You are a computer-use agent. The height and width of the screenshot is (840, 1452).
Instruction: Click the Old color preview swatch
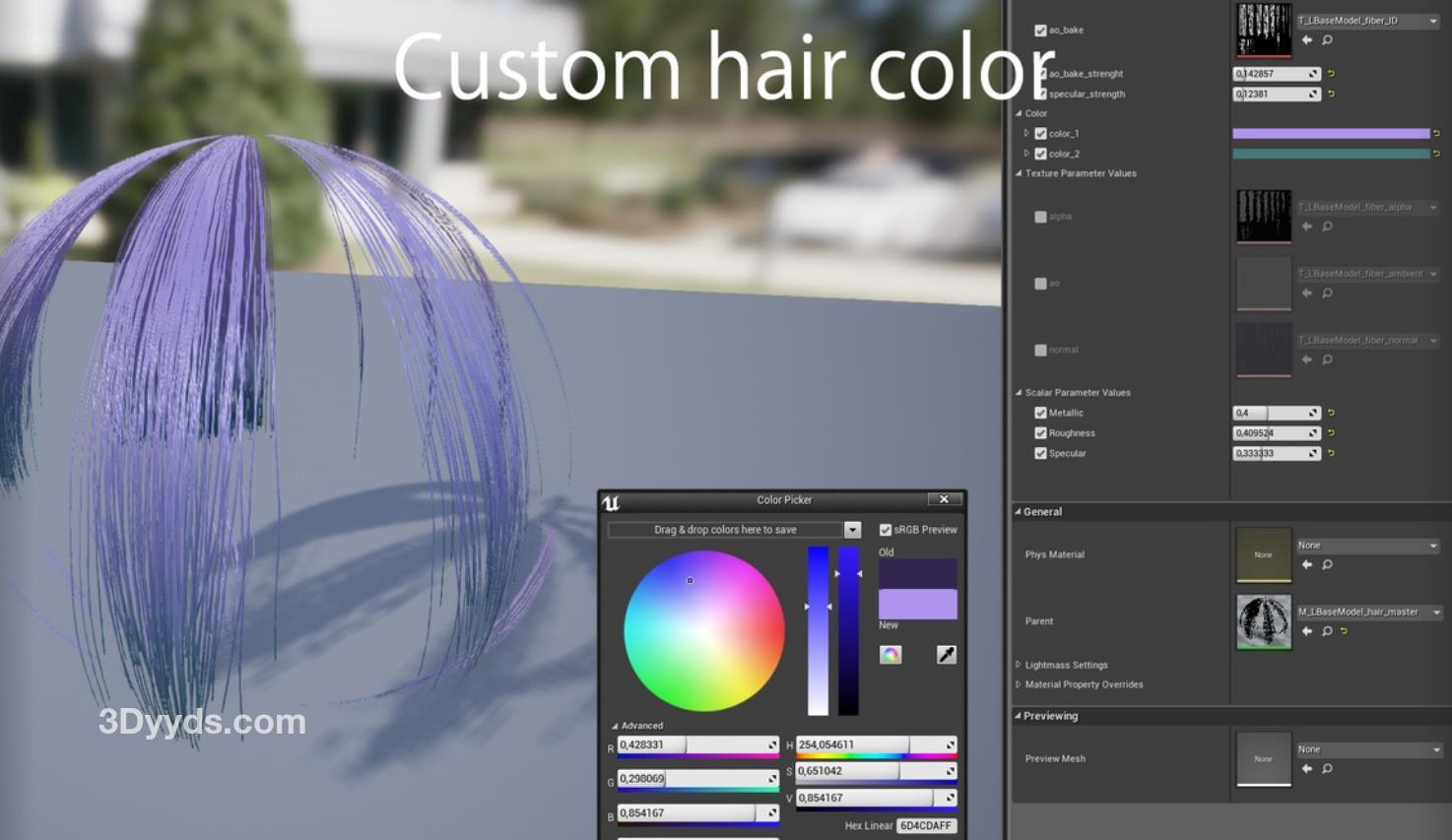(917, 573)
